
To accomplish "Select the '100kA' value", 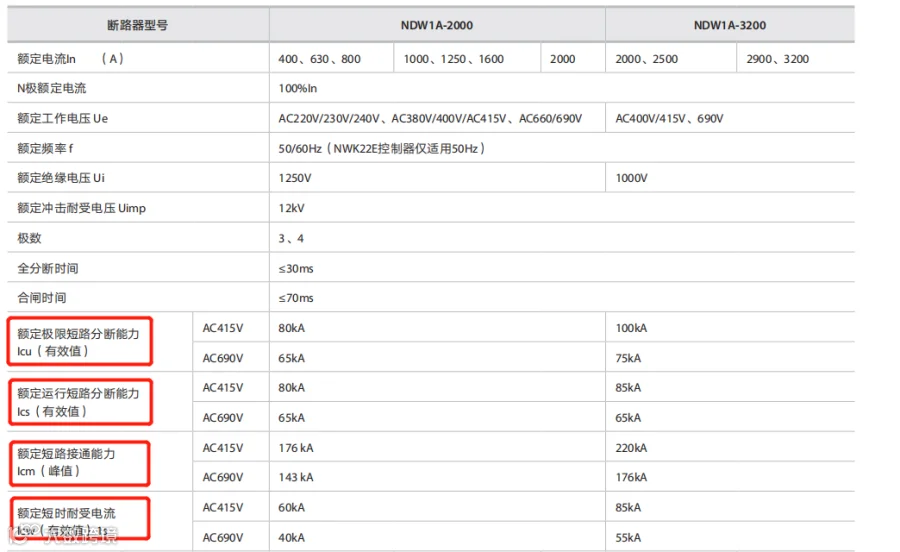I will (x=631, y=328).
